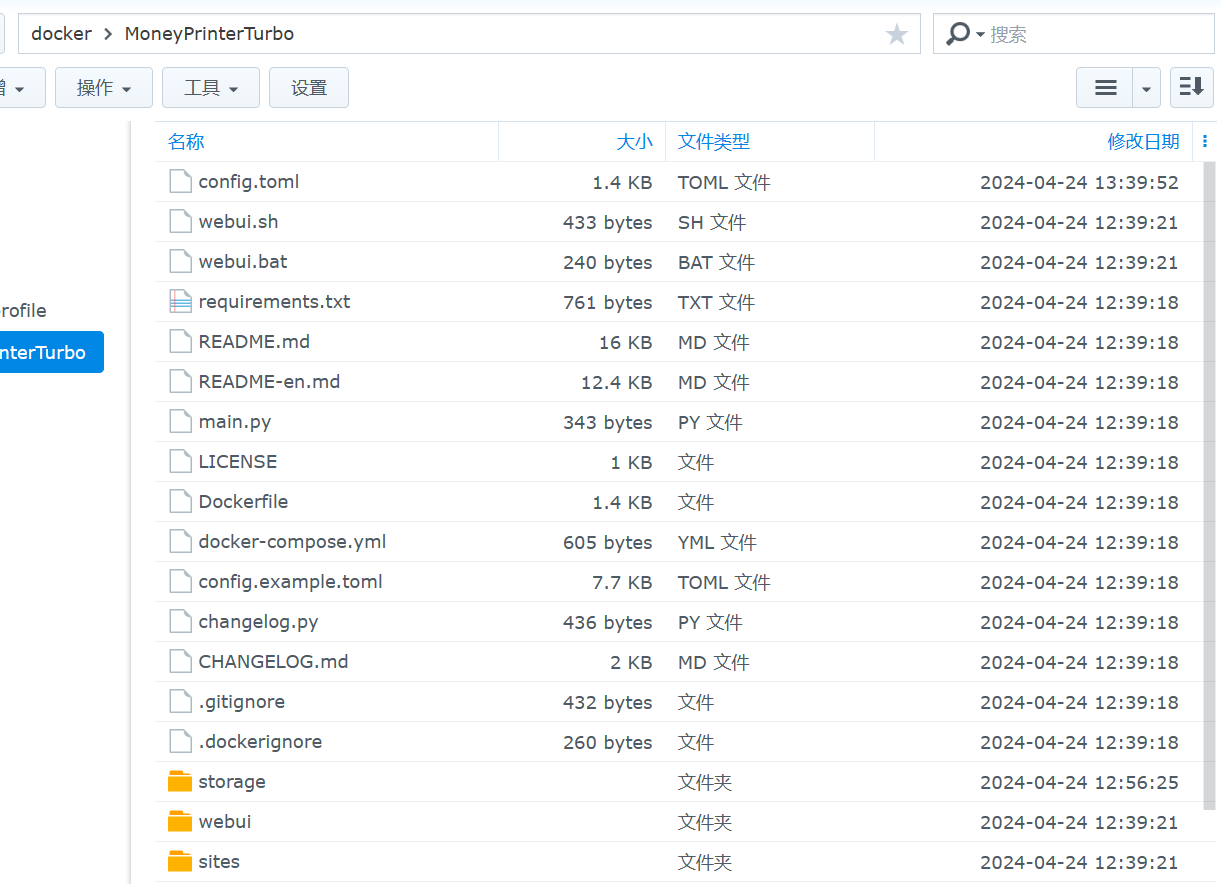Sort by the 大小 column header

point(634,142)
